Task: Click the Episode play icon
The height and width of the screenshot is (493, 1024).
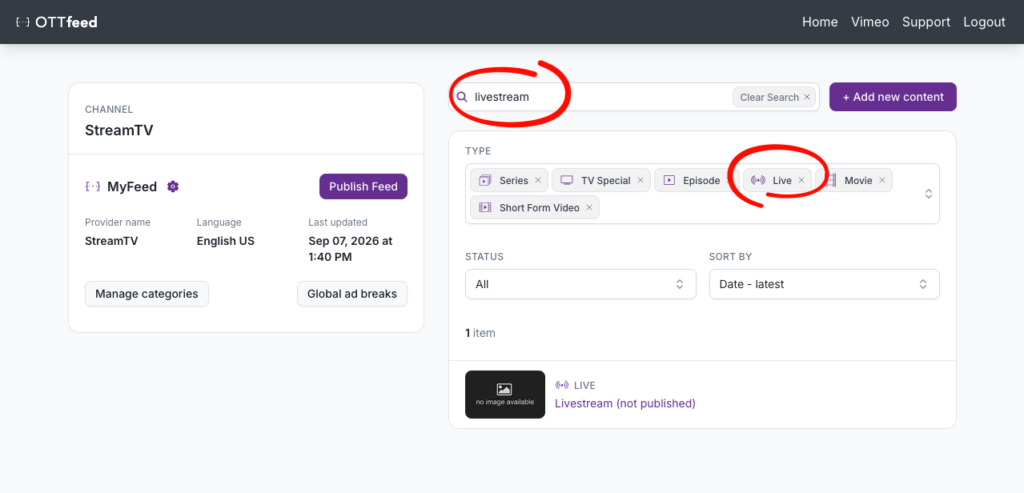Action: click(x=669, y=181)
